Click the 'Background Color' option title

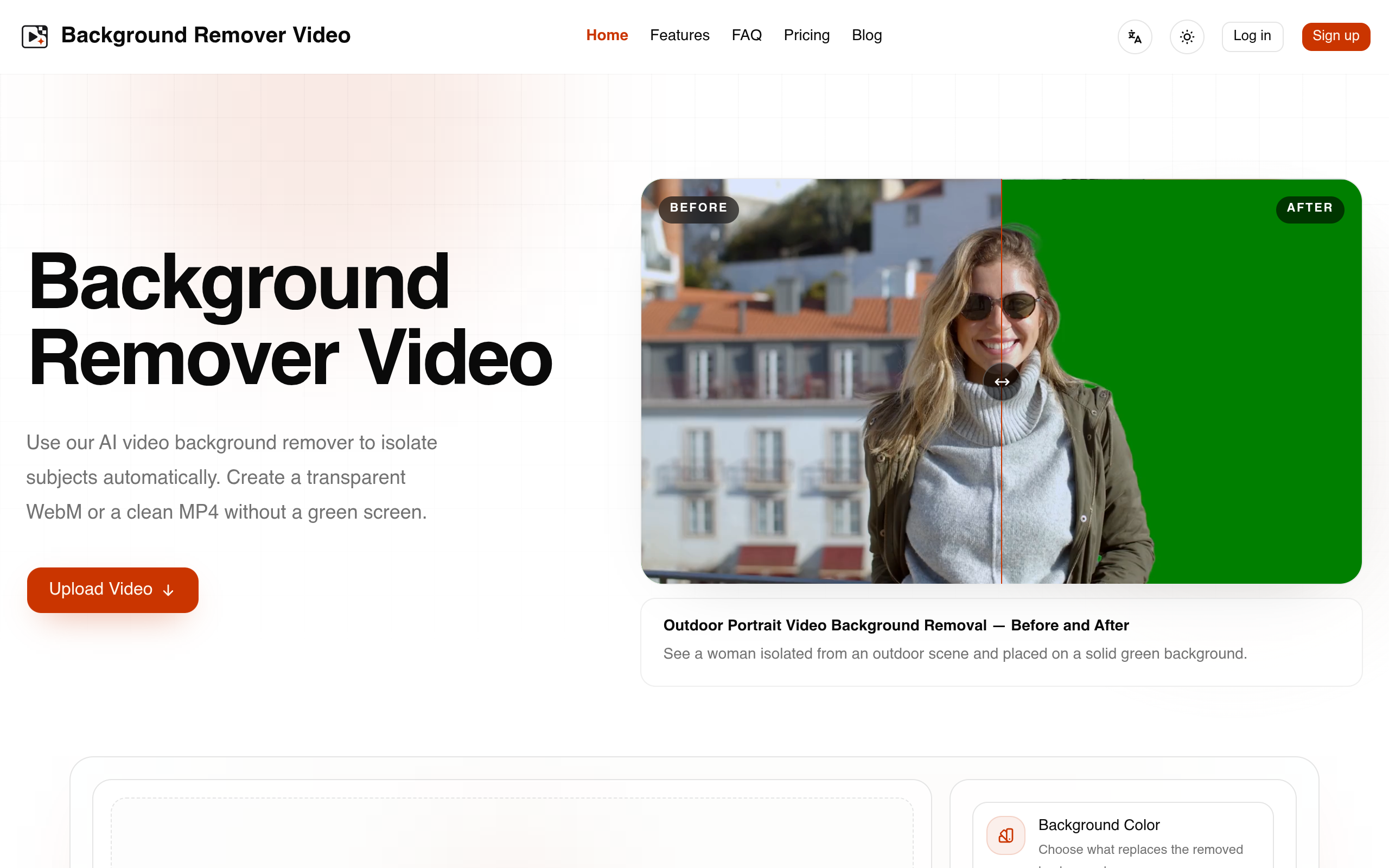[x=1099, y=825]
